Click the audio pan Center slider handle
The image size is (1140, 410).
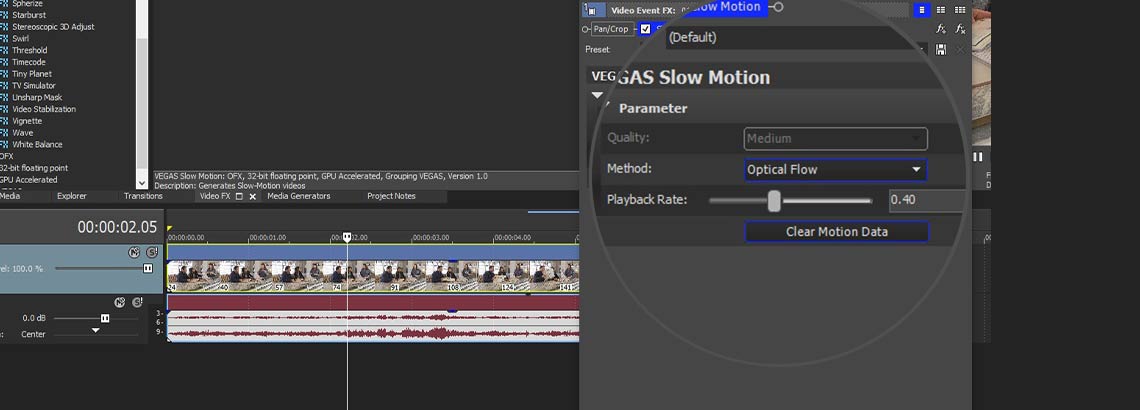coord(95,331)
